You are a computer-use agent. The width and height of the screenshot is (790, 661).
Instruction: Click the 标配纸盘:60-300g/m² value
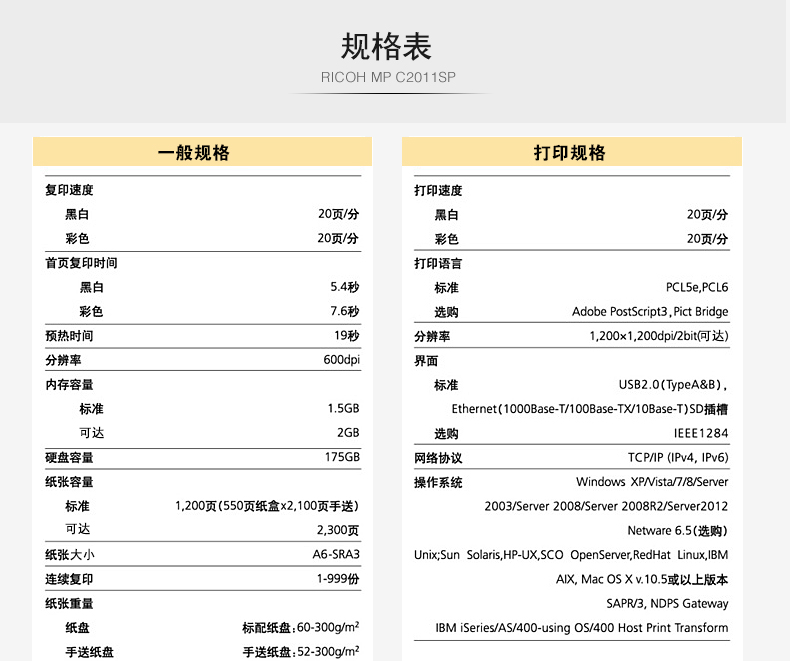coord(301,627)
